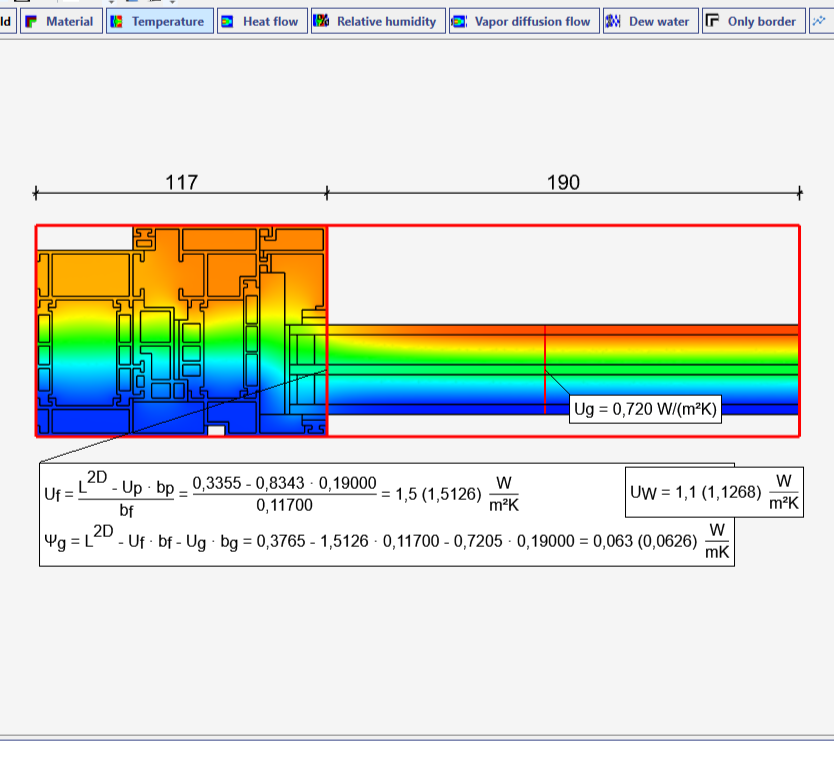Display the Relative humidity view

[378, 21]
